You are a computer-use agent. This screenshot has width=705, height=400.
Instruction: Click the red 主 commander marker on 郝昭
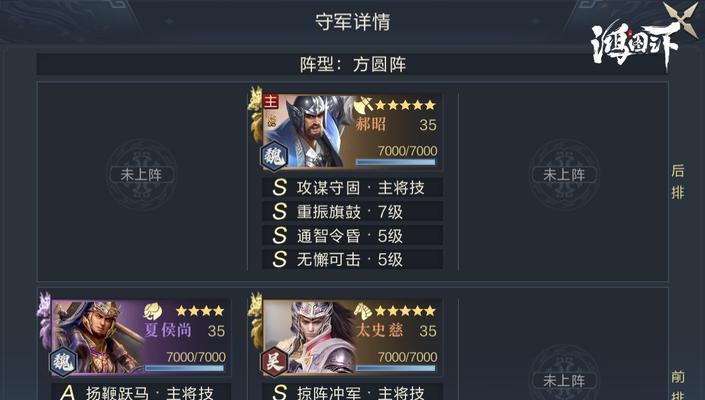click(271, 102)
